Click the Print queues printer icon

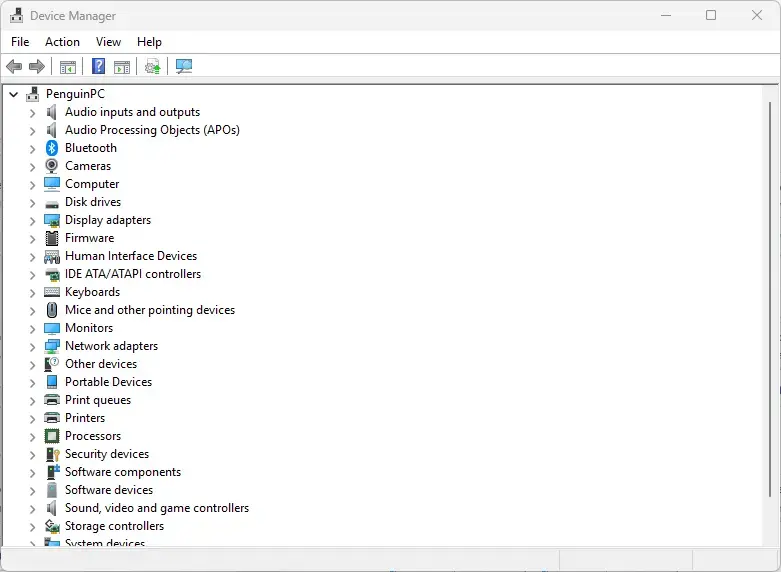coord(52,400)
